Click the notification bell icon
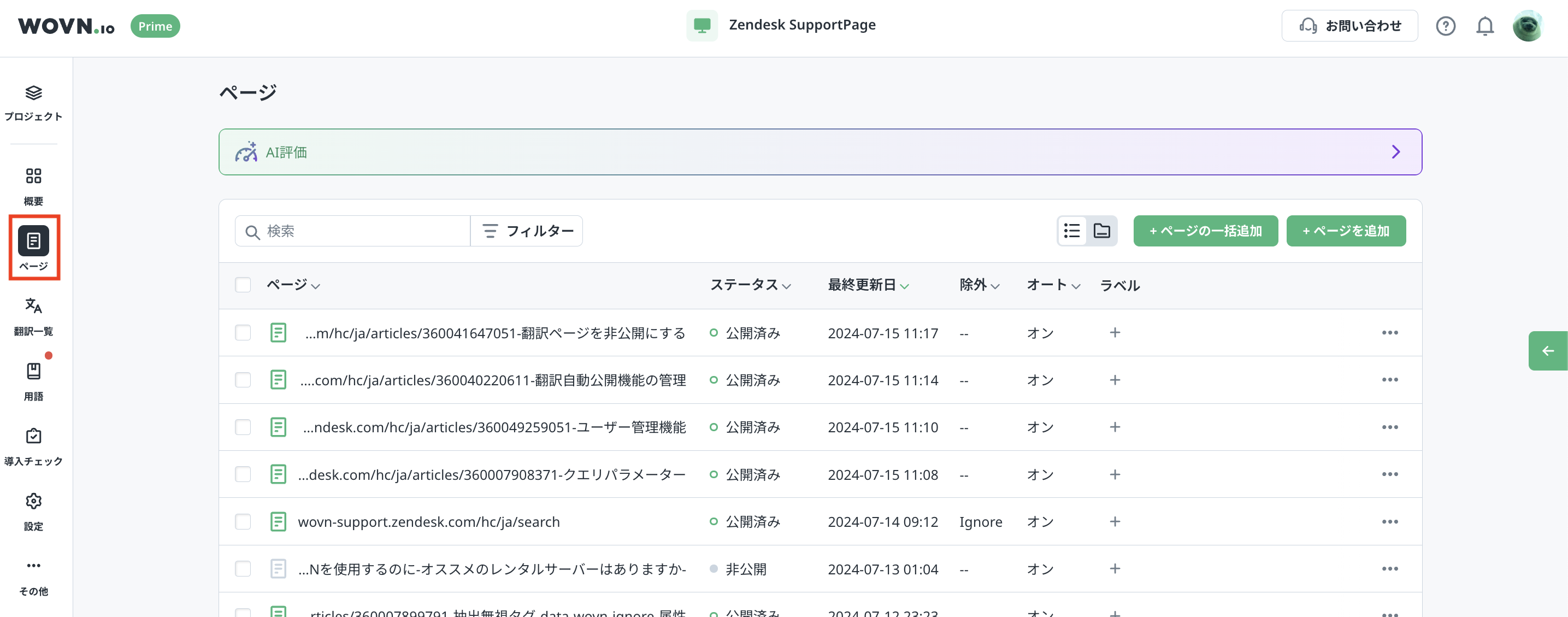The width and height of the screenshot is (1568, 617). coord(1484,26)
